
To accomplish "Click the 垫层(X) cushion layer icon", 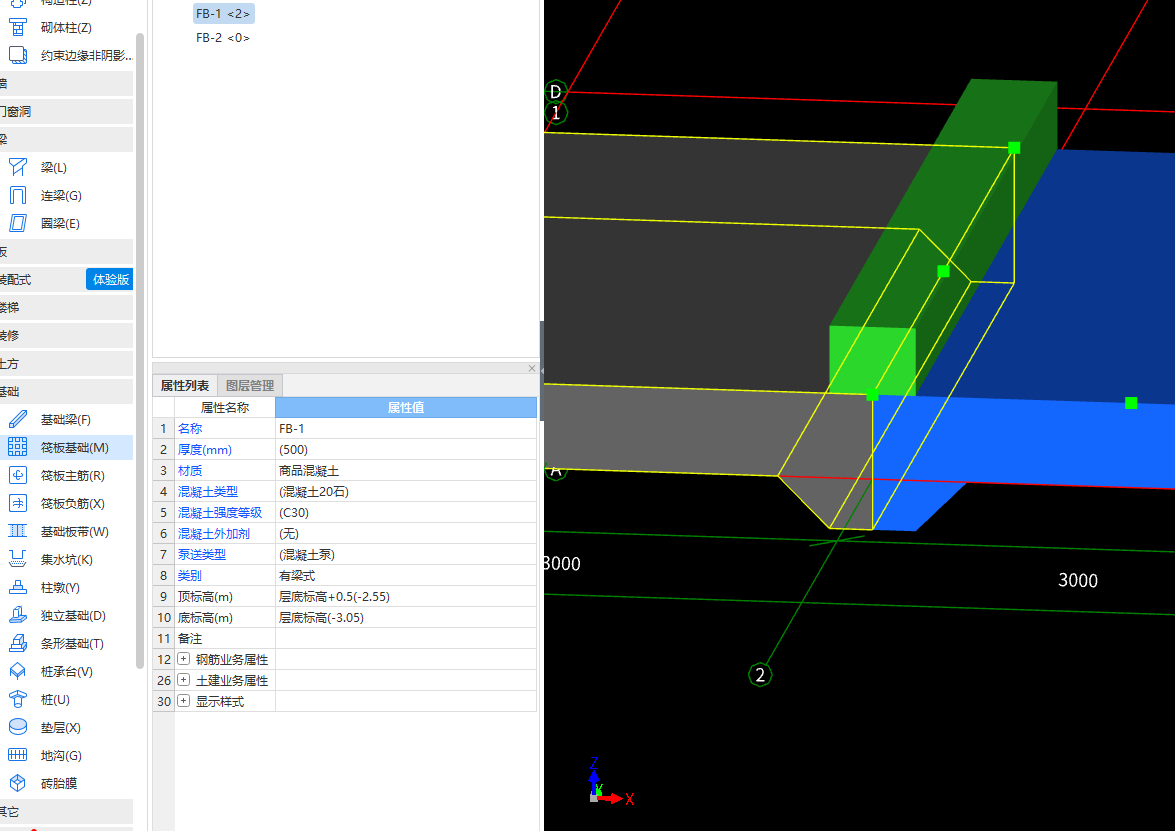I will coord(18,727).
